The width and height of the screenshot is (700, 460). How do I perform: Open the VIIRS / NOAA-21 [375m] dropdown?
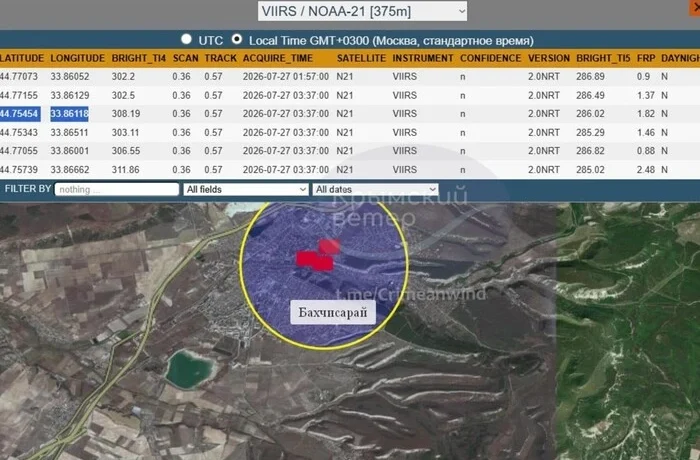click(362, 11)
